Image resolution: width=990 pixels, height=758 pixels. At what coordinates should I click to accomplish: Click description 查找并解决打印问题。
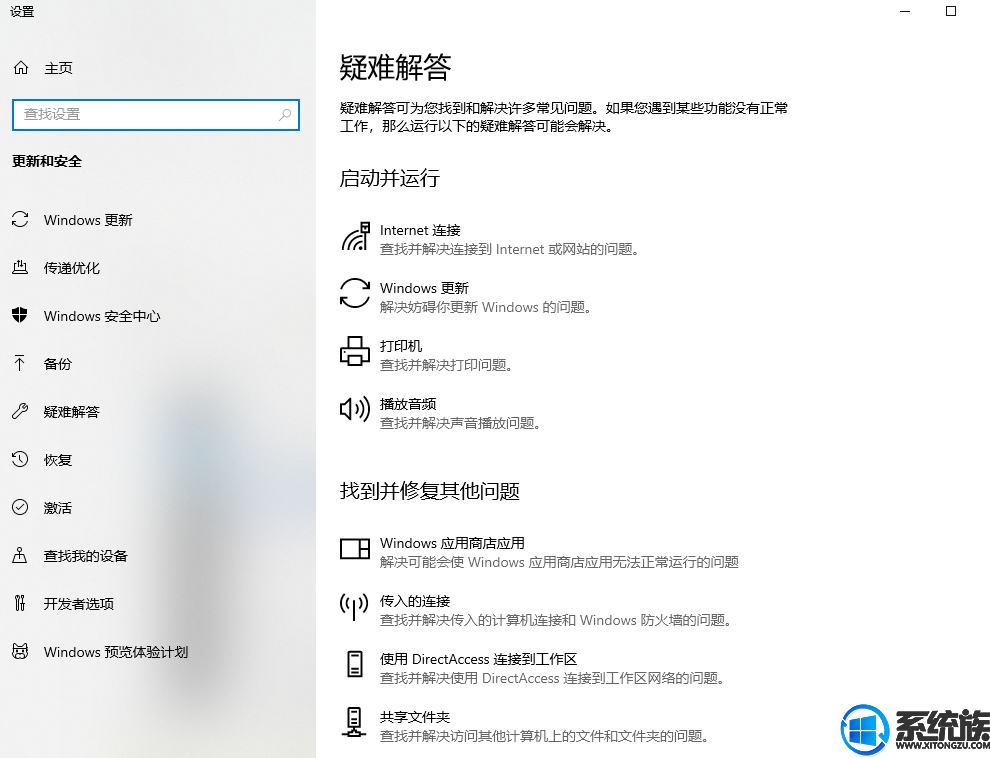tap(449, 365)
